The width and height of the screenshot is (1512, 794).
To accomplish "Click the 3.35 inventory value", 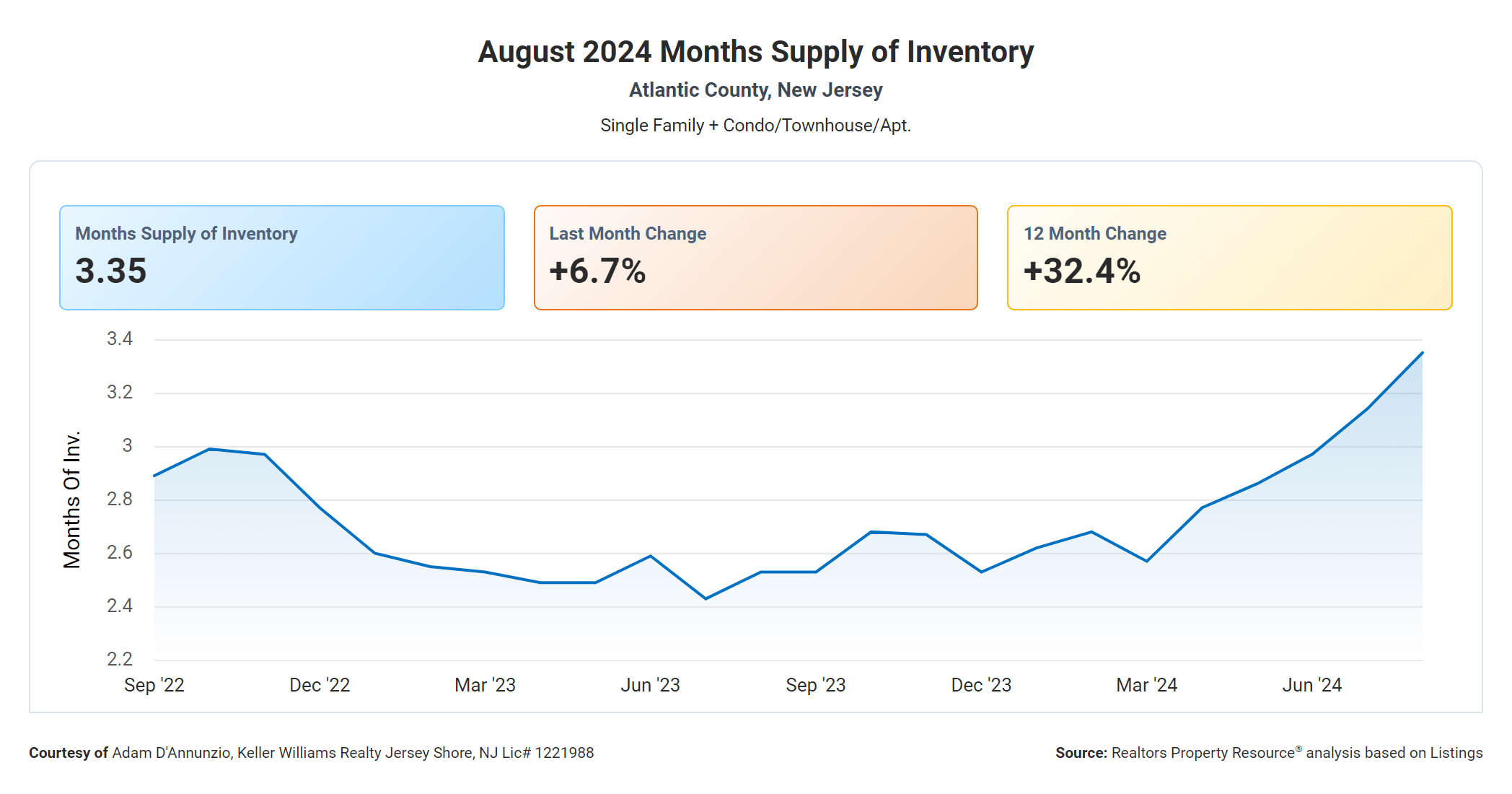I will tap(111, 271).
